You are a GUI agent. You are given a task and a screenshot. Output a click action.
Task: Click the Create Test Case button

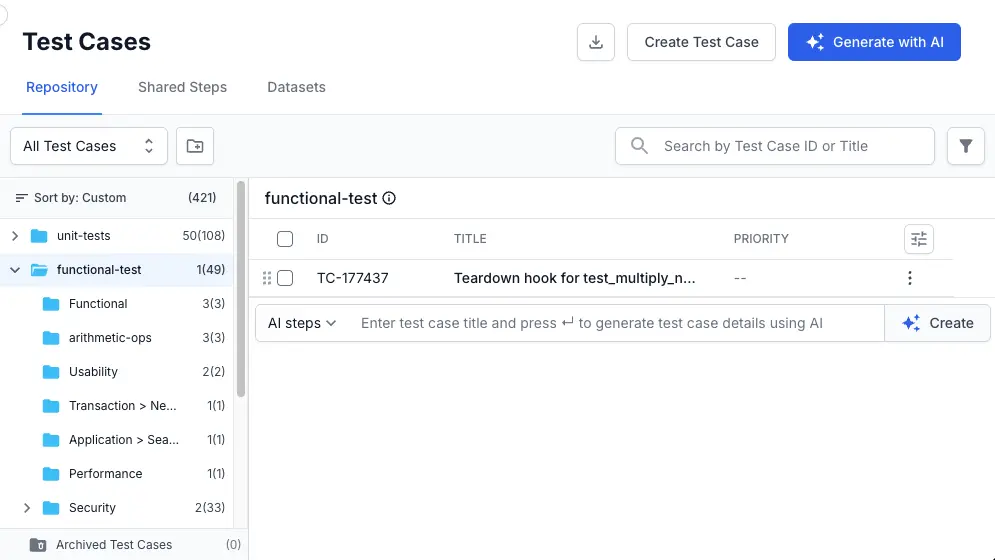point(701,42)
